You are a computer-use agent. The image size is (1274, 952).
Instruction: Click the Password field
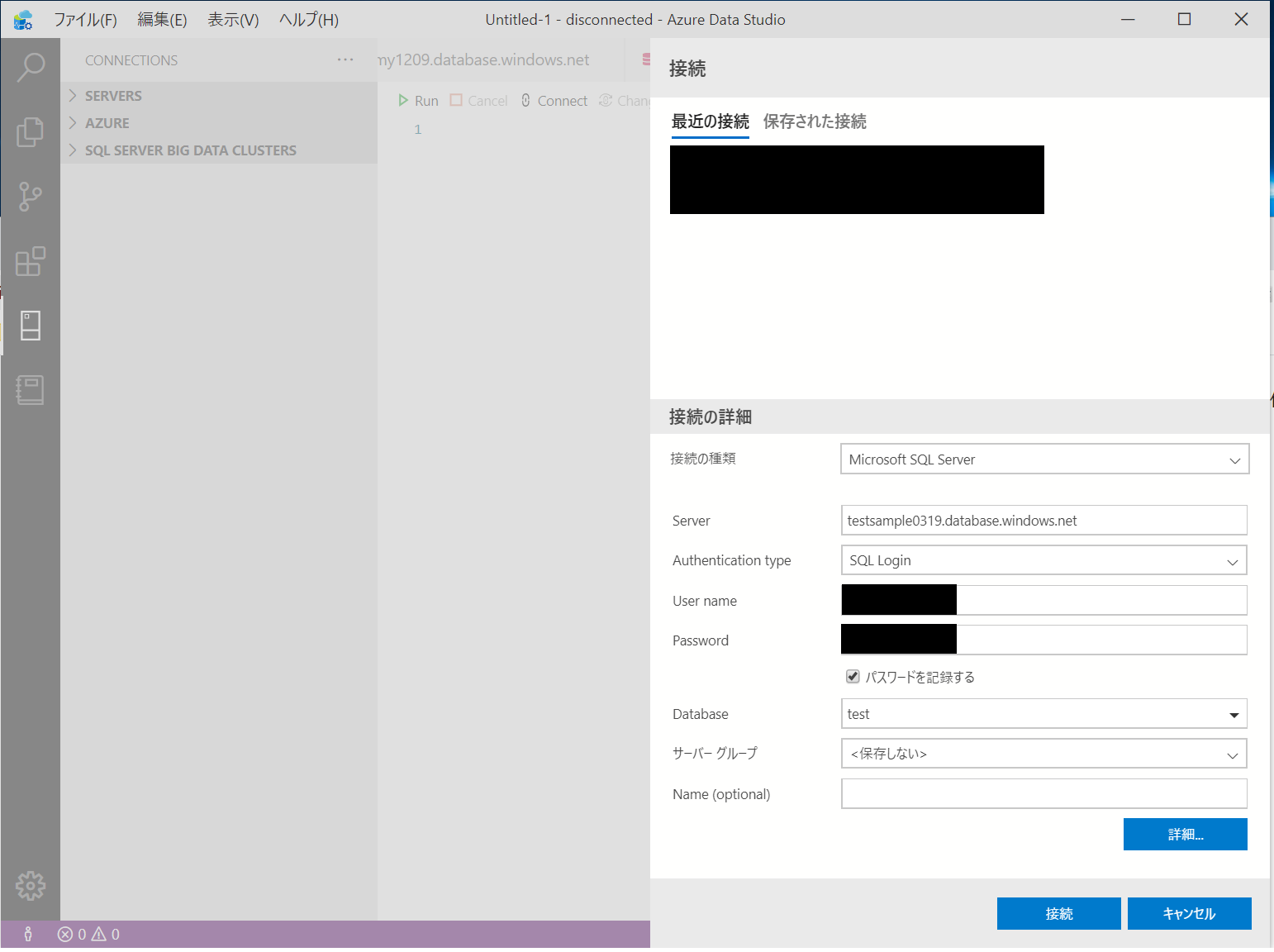tap(1044, 640)
